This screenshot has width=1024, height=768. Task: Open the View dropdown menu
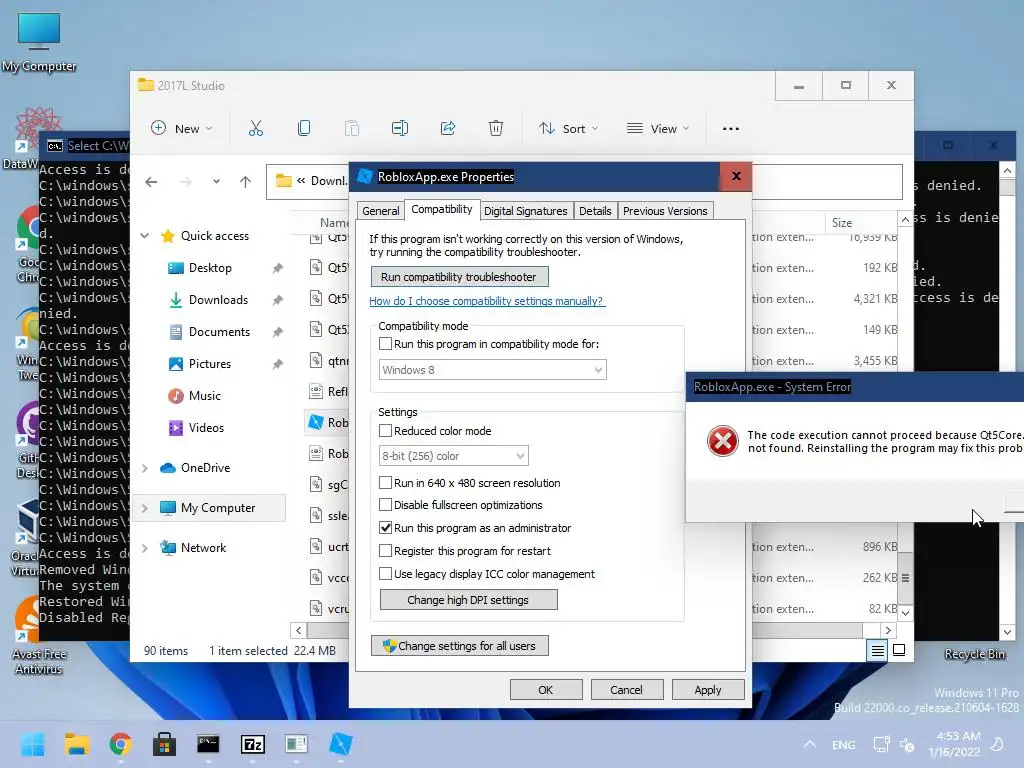[658, 129]
